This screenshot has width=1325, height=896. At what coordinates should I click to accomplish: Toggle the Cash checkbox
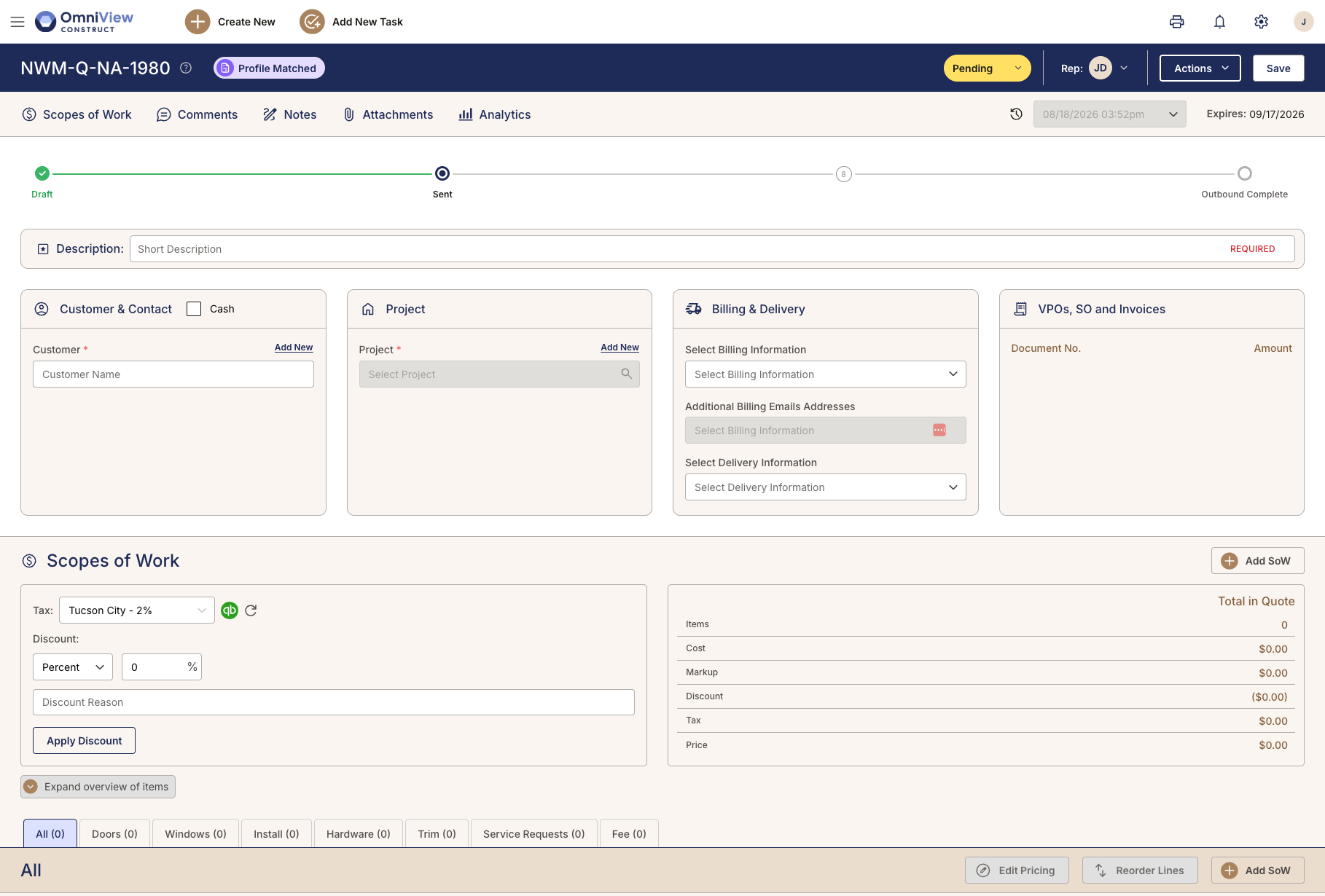tap(194, 309)
